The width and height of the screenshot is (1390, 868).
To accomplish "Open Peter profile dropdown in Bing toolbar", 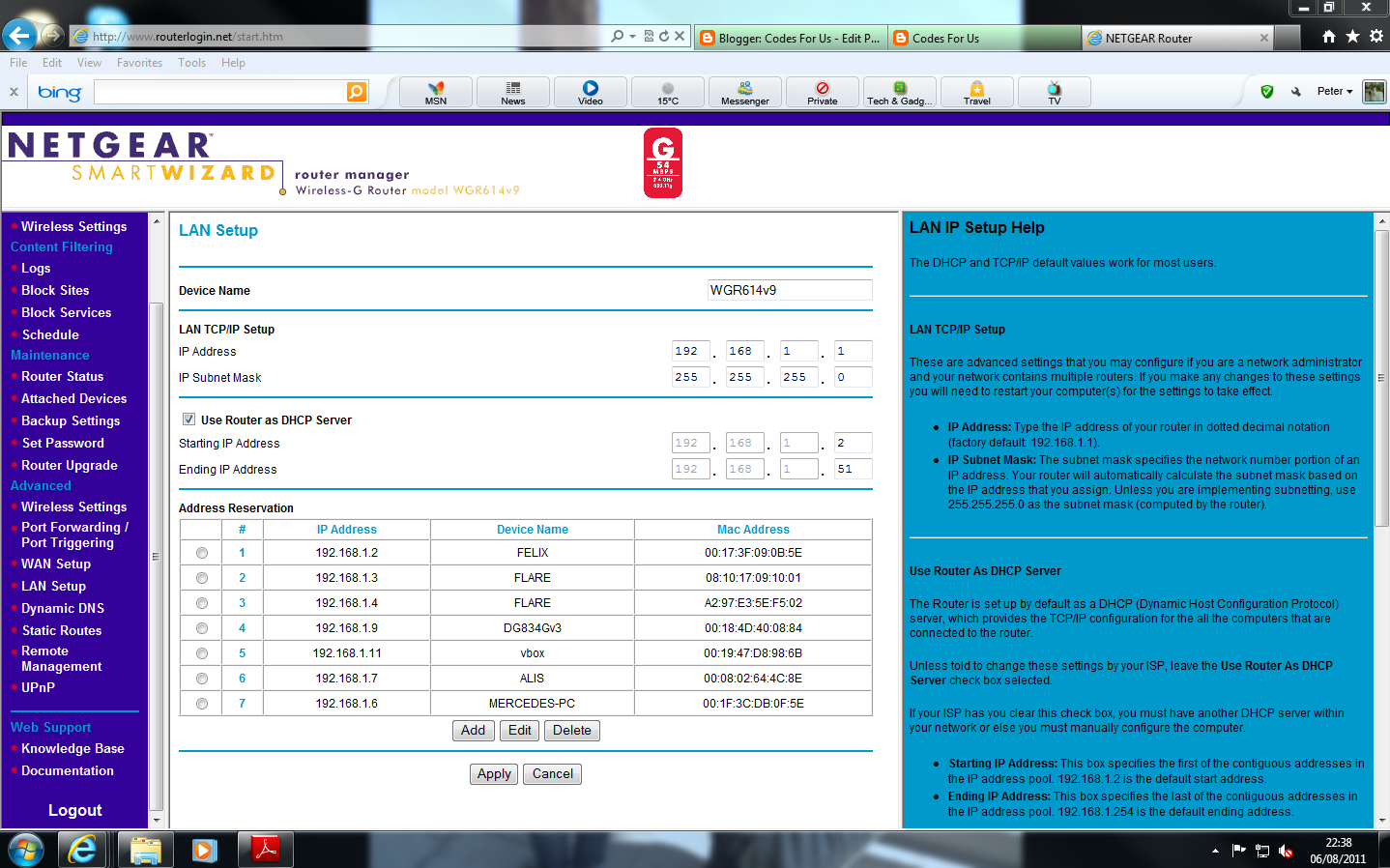I will 1335,92.
